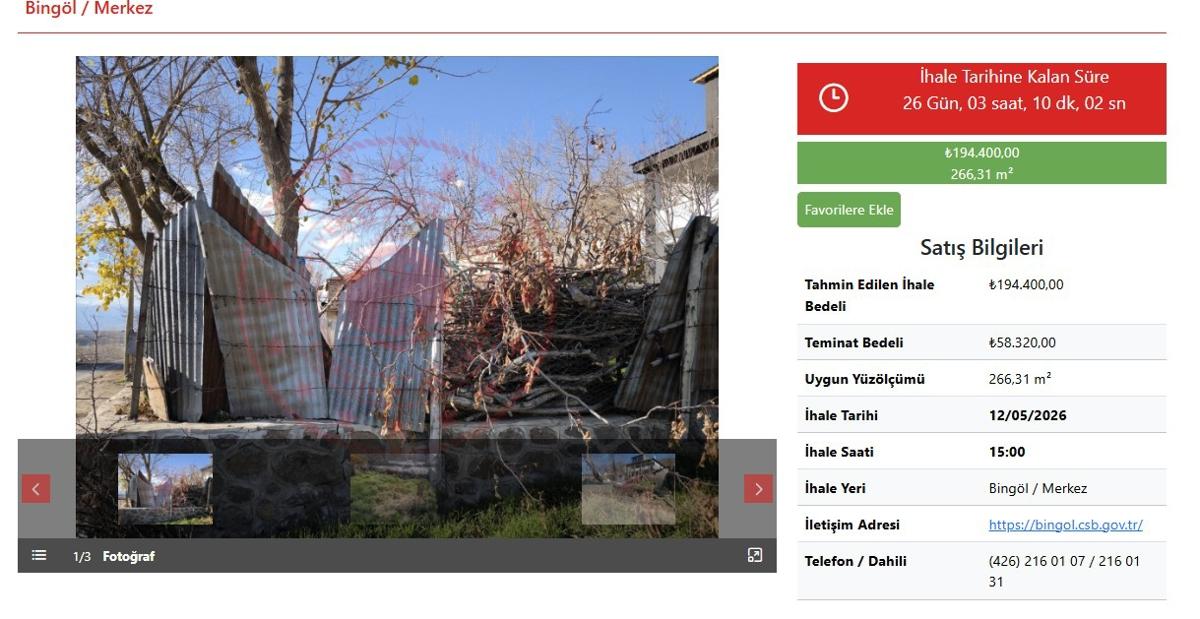Click the red remaining time countdown banner
This screenshot has height=619, width=1200.
pyautogui.click(x=981, y=99)
